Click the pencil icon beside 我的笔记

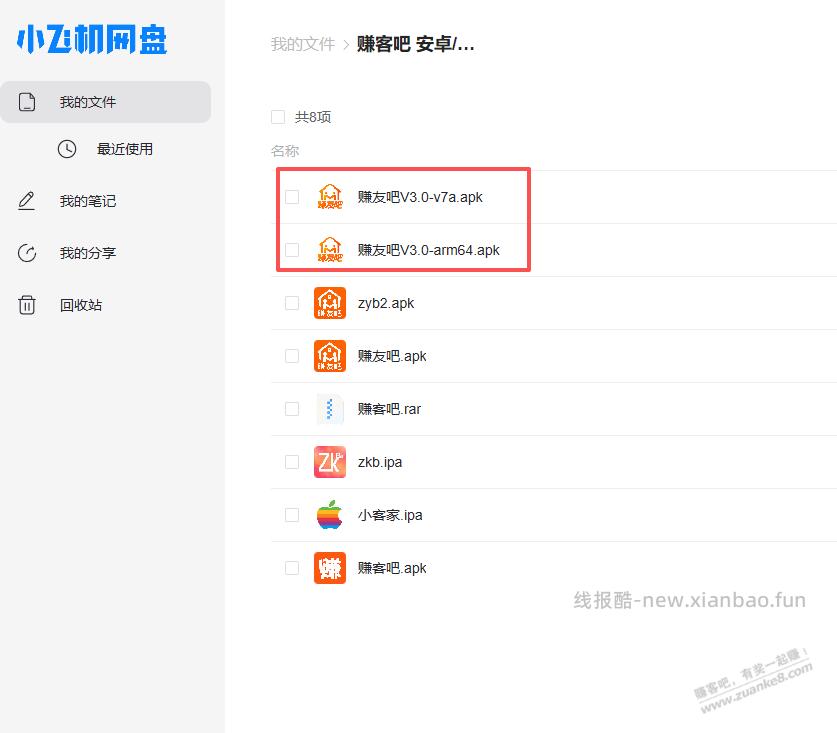tap(27, 201)
